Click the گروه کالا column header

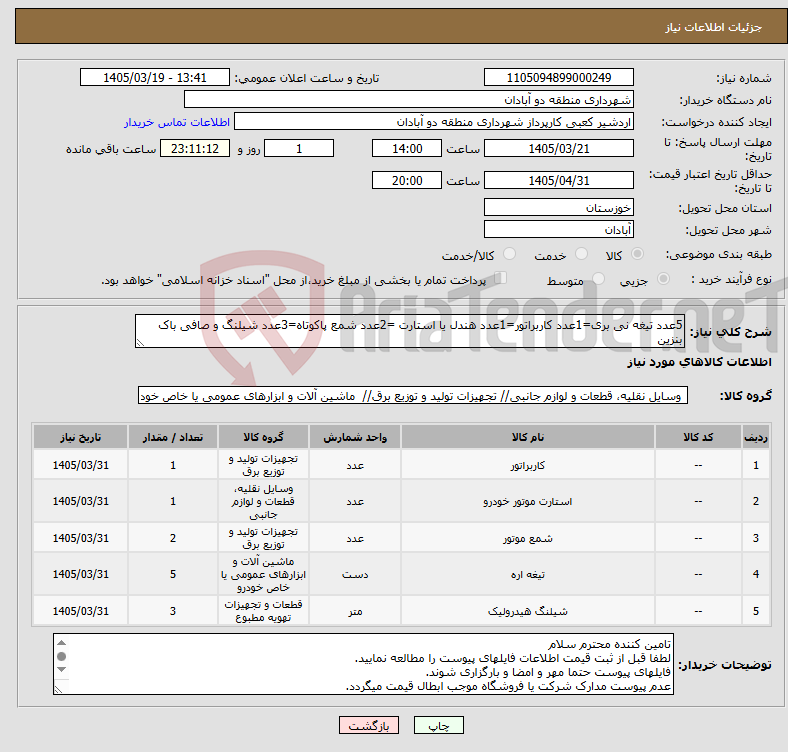(x=263, y=437)
